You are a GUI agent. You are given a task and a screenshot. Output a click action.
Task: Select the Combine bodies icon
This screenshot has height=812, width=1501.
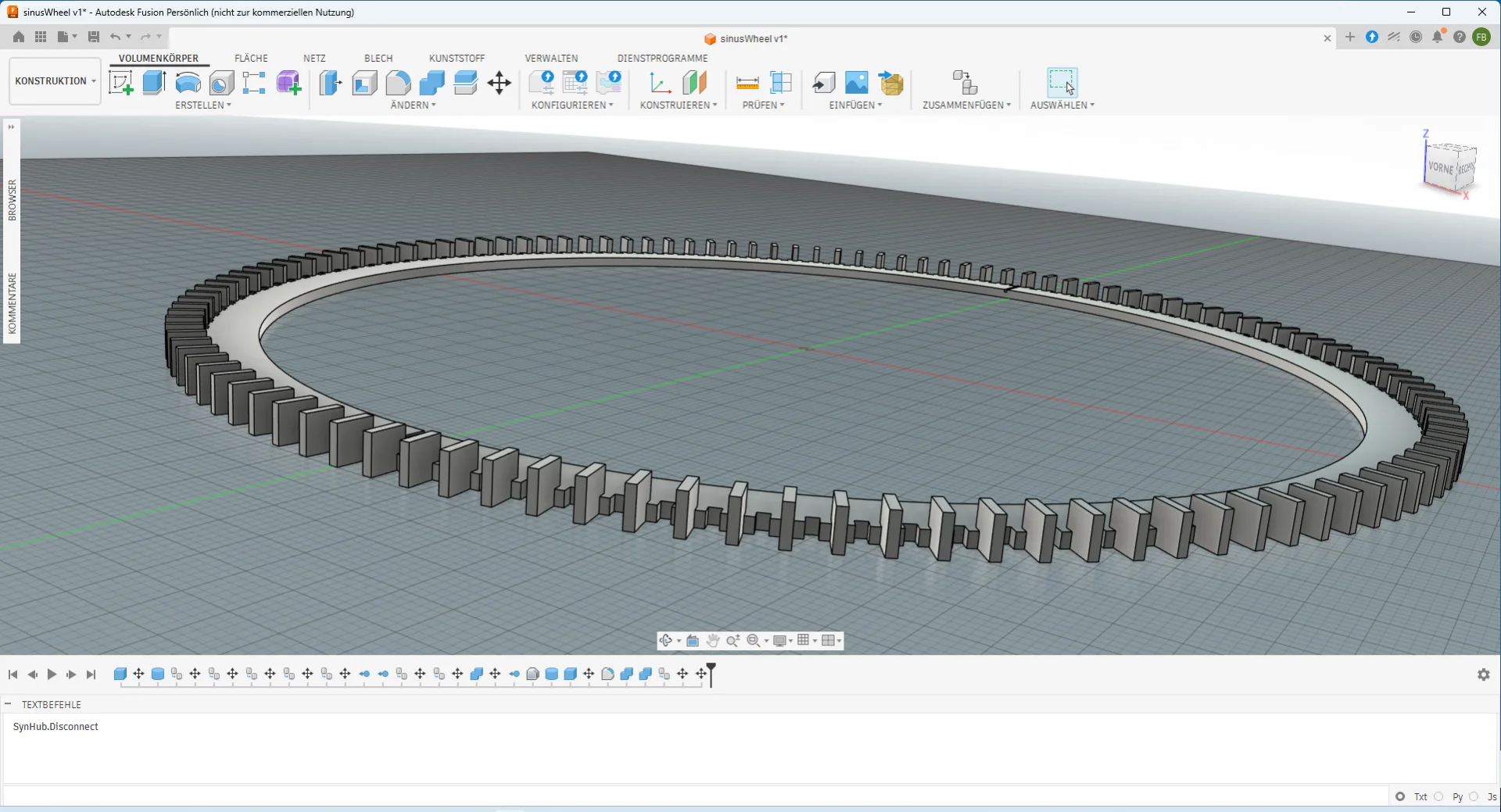(x=432, y=82)
